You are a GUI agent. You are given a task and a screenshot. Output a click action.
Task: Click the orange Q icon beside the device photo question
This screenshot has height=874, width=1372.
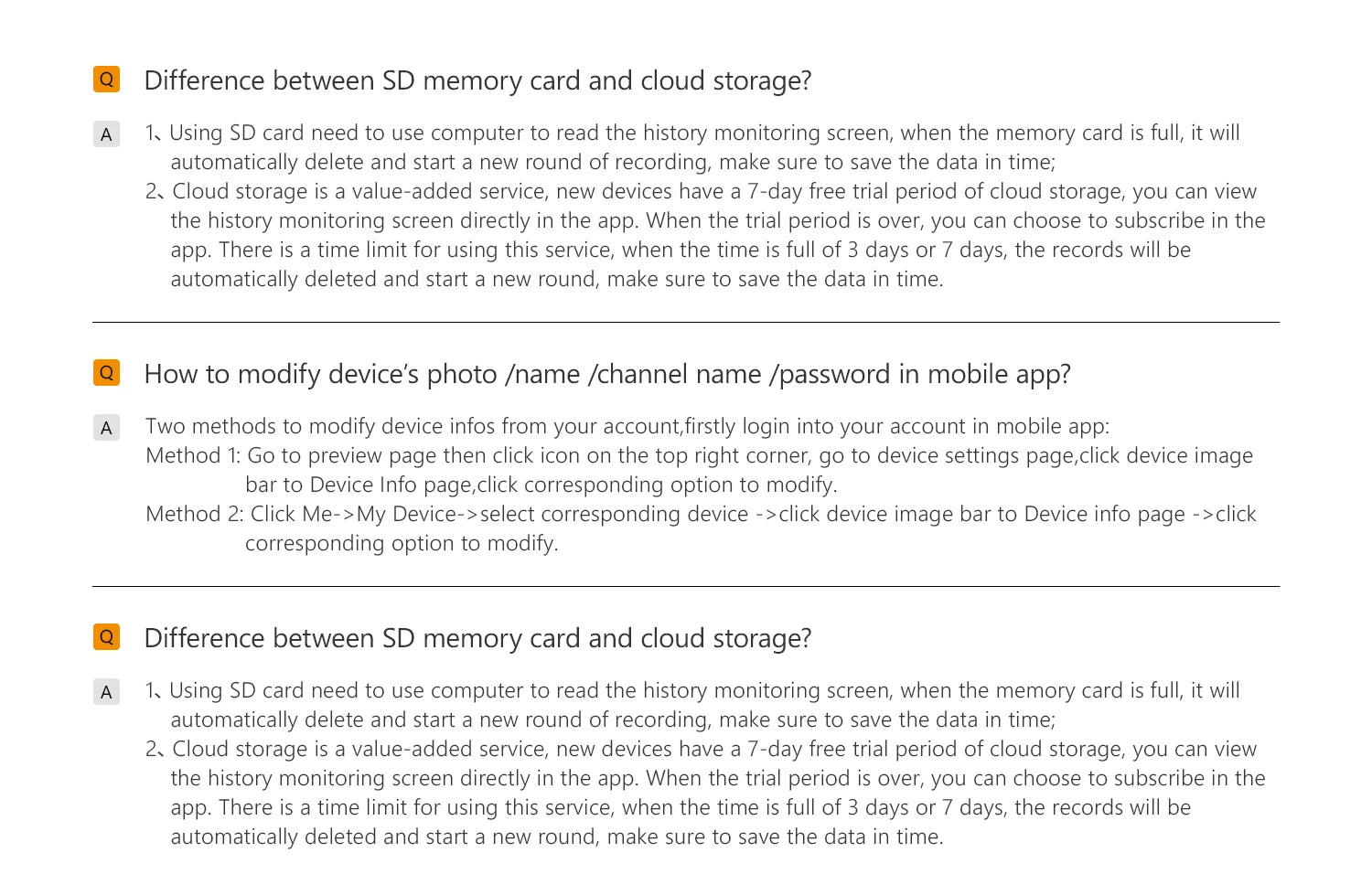click(106, 373)
